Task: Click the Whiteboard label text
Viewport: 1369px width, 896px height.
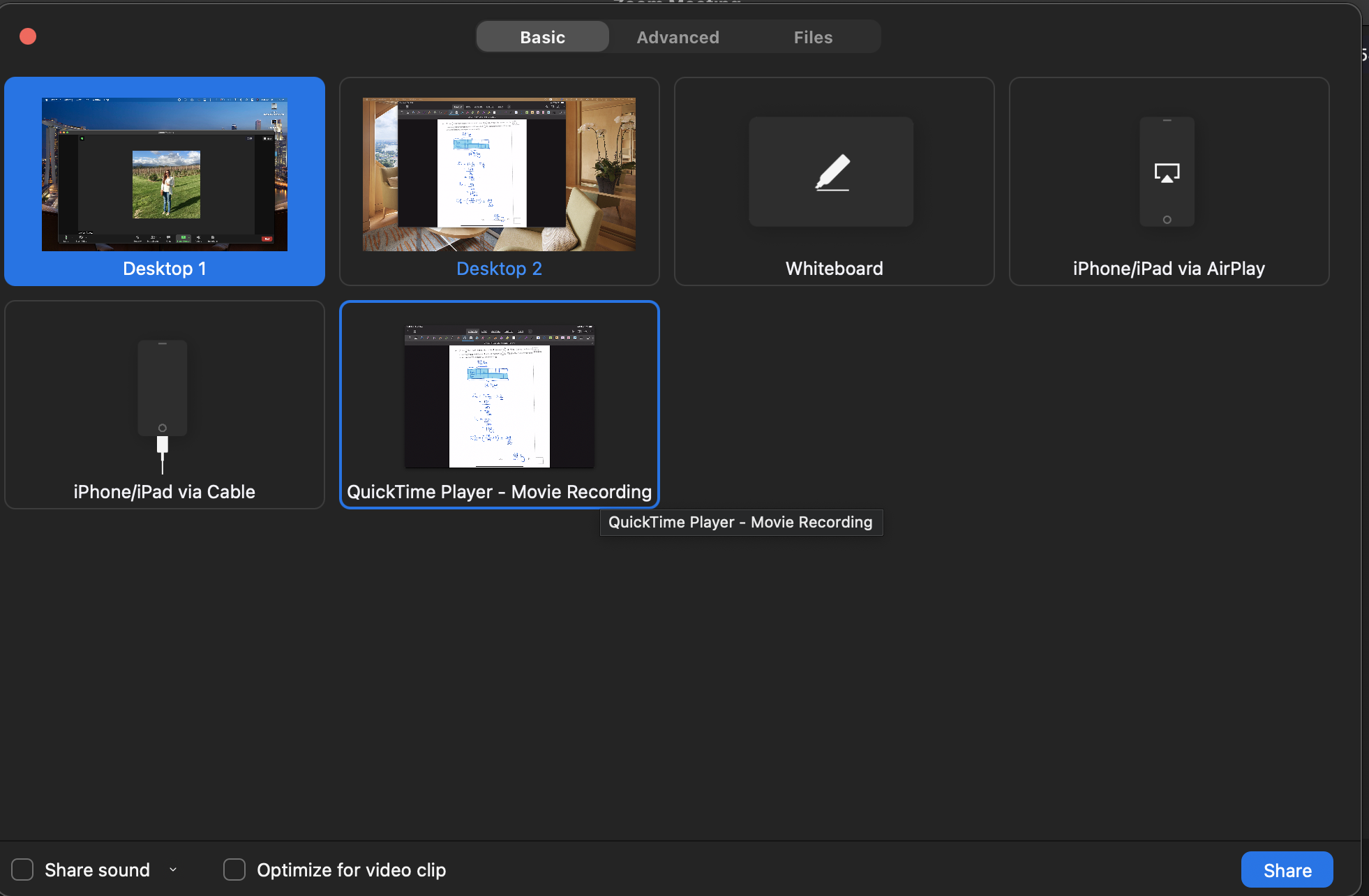Action: (x=834, y=269)
